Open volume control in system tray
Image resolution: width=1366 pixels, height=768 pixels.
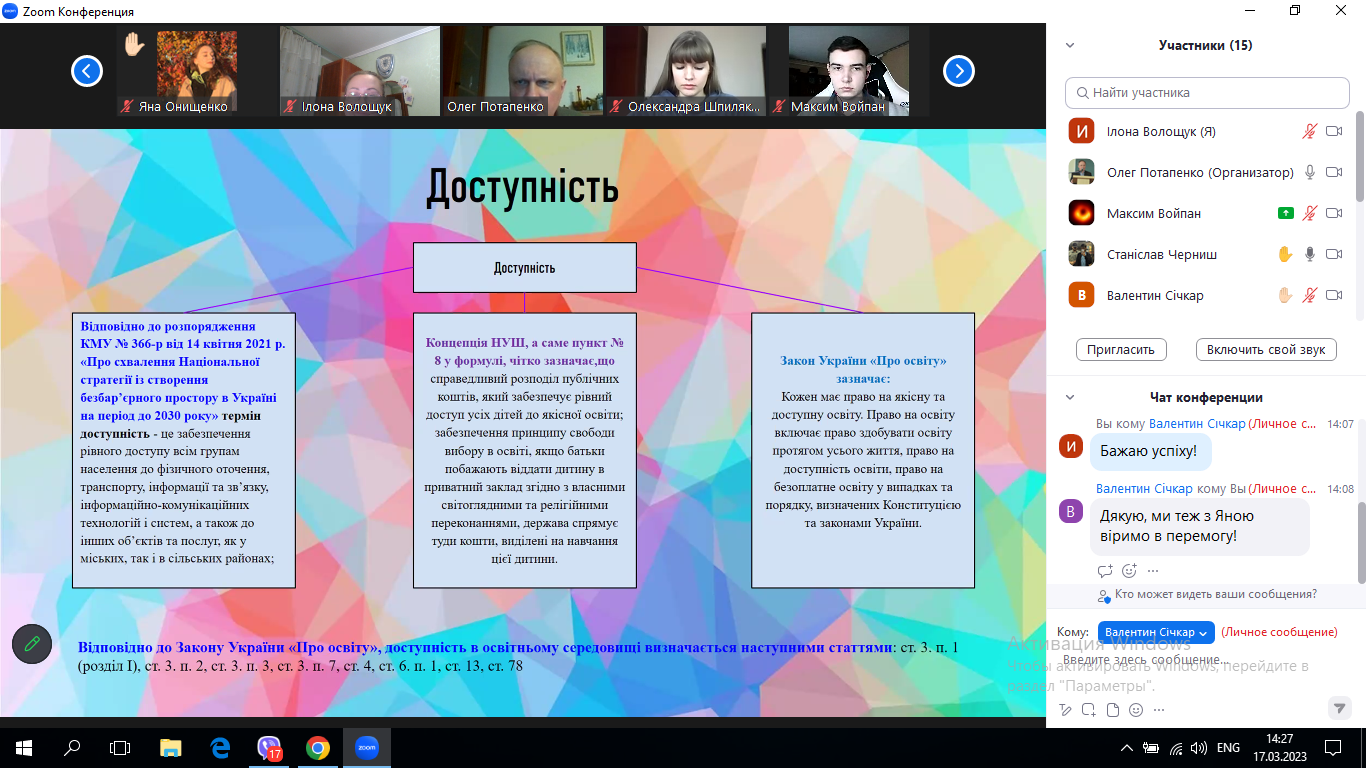(1200, 748)
